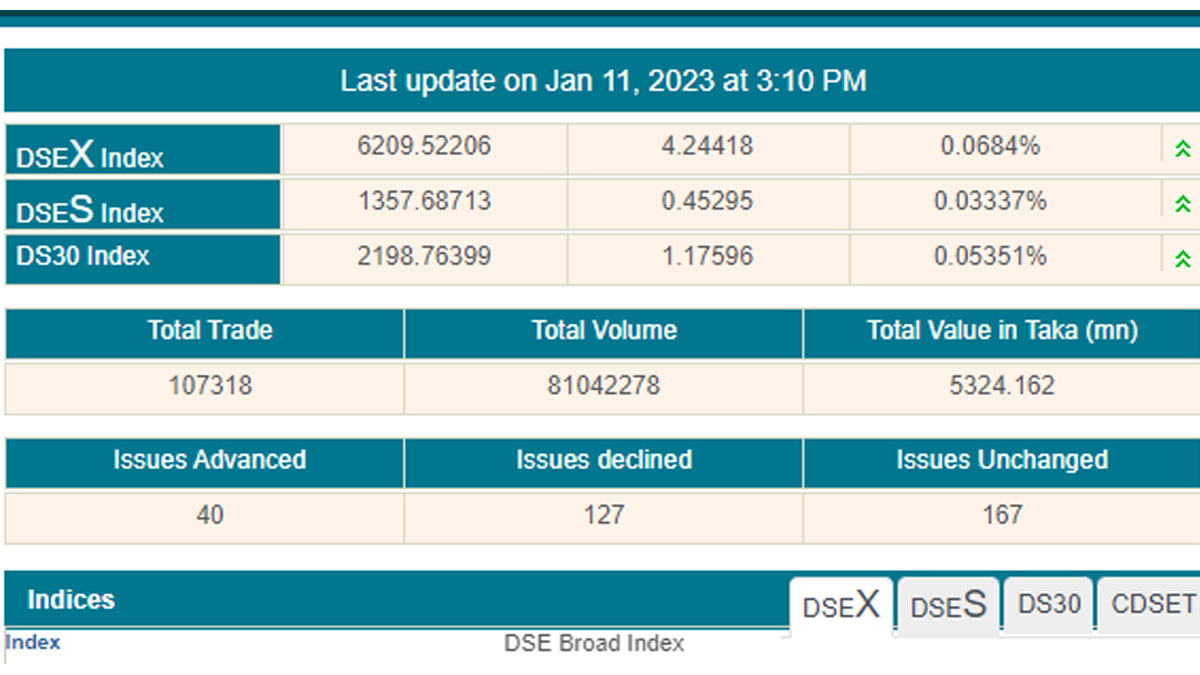Click the Issues declined count 127
The height and width of the screenshot is (675, 1200).
pyautogui.click(x=603, y=515)
